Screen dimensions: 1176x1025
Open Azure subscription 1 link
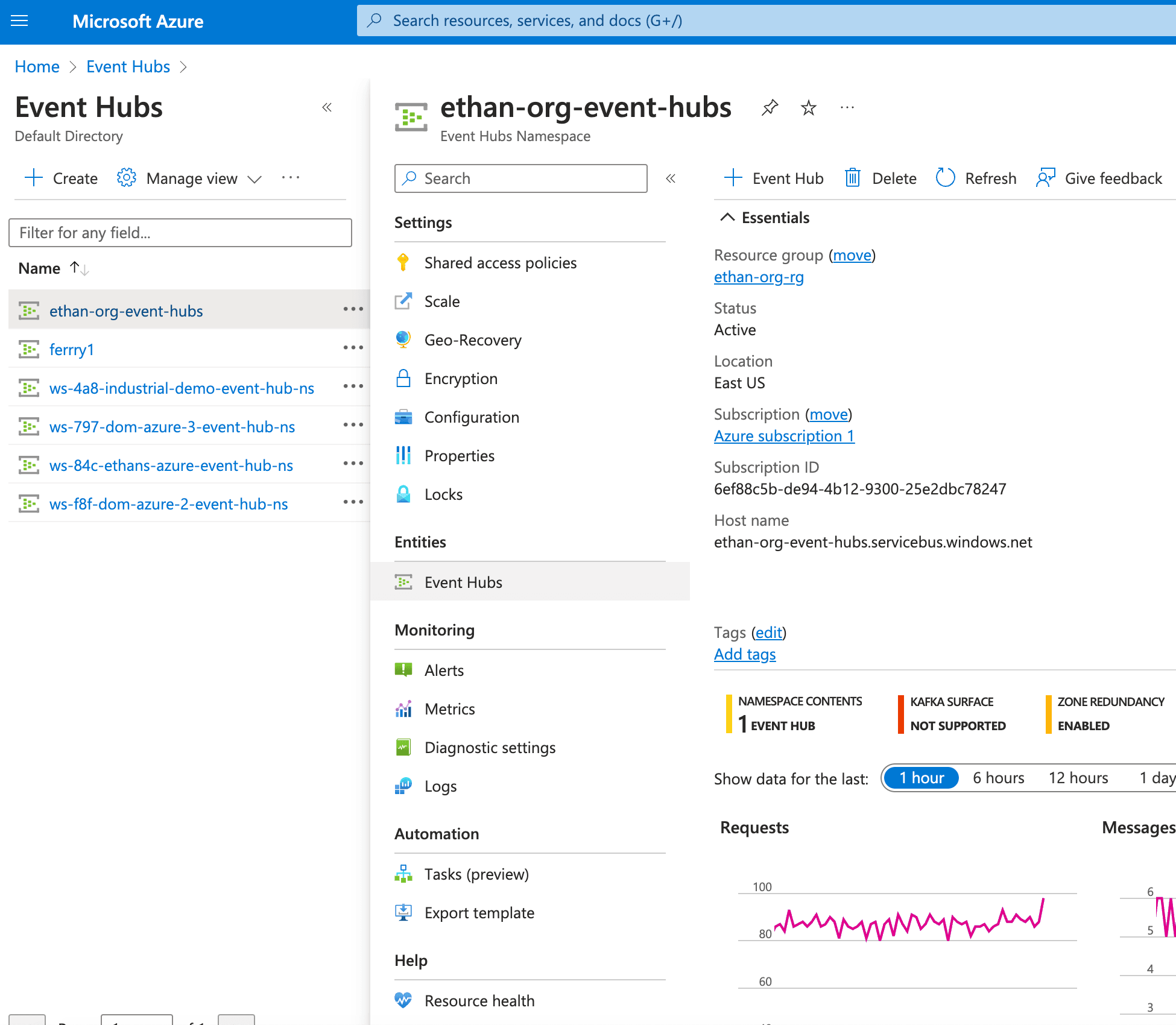pyautogui.click(x=784, y=436)
